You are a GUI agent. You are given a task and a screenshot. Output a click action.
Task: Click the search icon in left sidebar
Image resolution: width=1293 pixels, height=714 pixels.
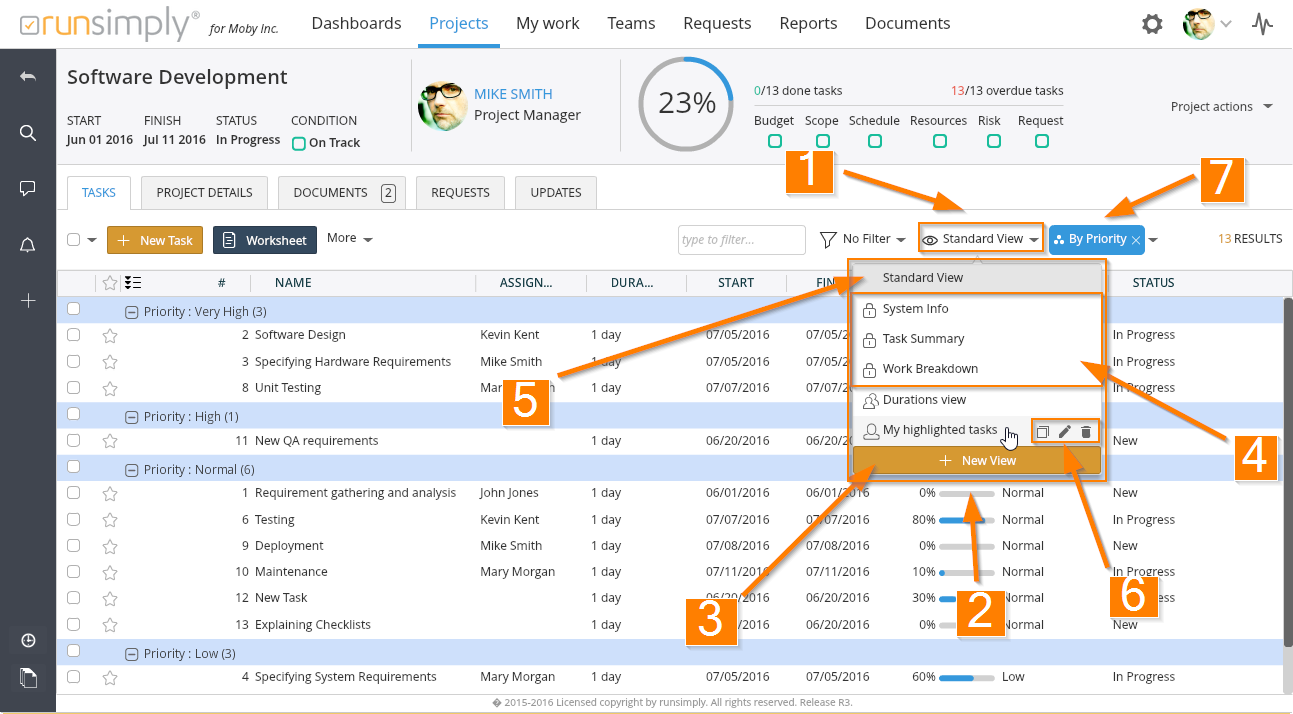pos(28,133)
